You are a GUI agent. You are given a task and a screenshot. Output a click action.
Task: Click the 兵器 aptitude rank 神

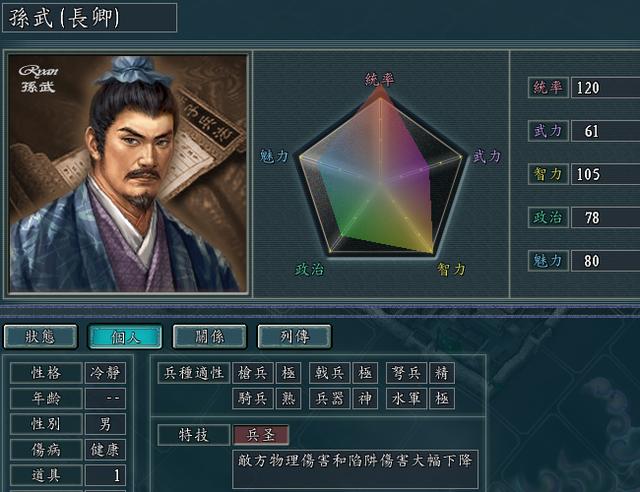[365, 398]
